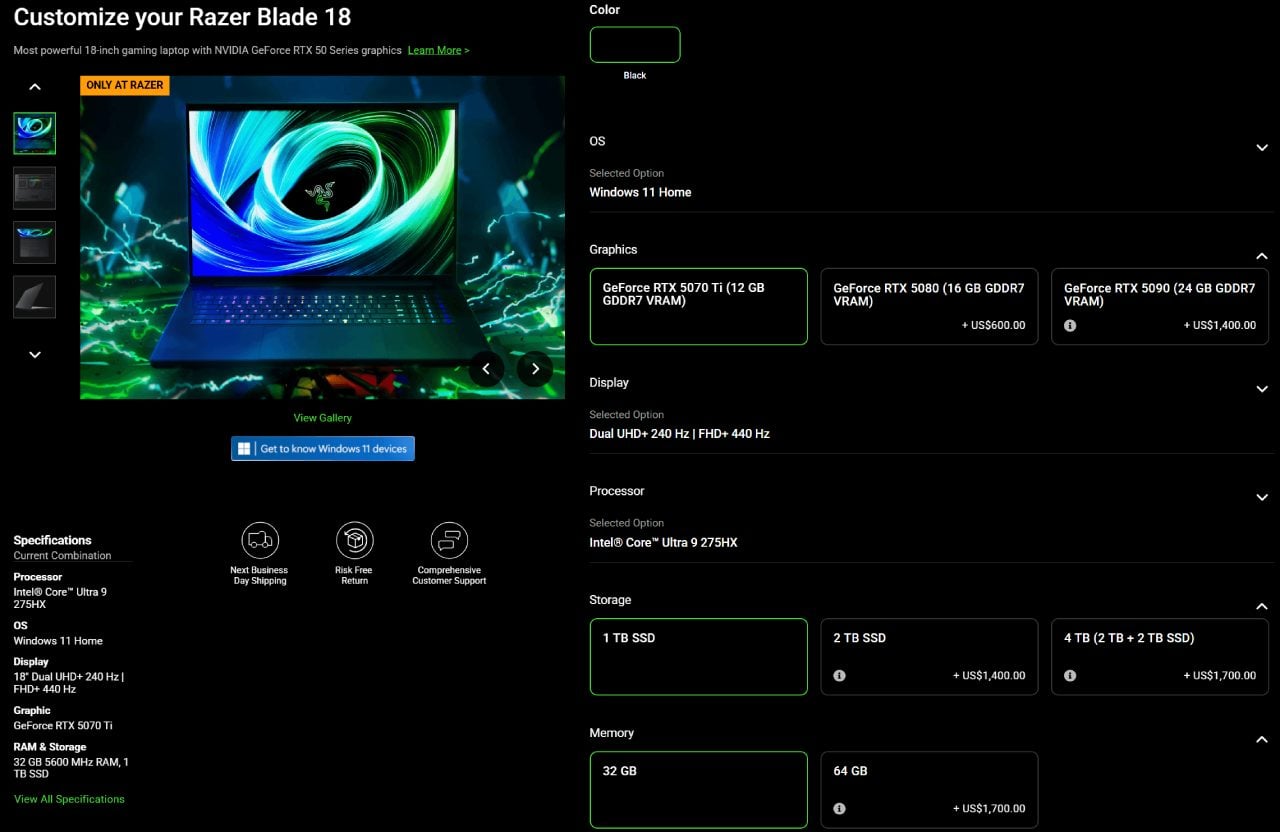Collapse the Graphics section

click(1262, 255)
